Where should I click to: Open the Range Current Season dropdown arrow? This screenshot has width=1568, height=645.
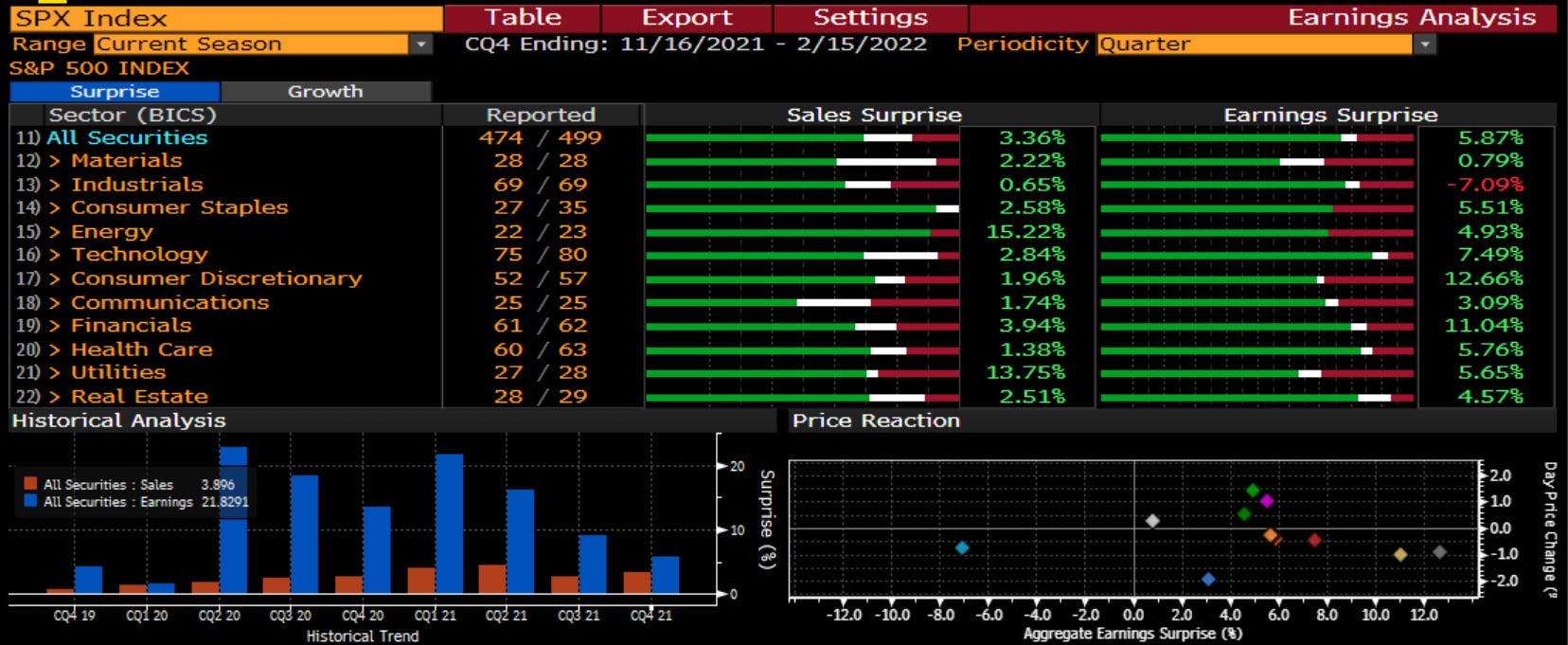(x=421, y=45)
